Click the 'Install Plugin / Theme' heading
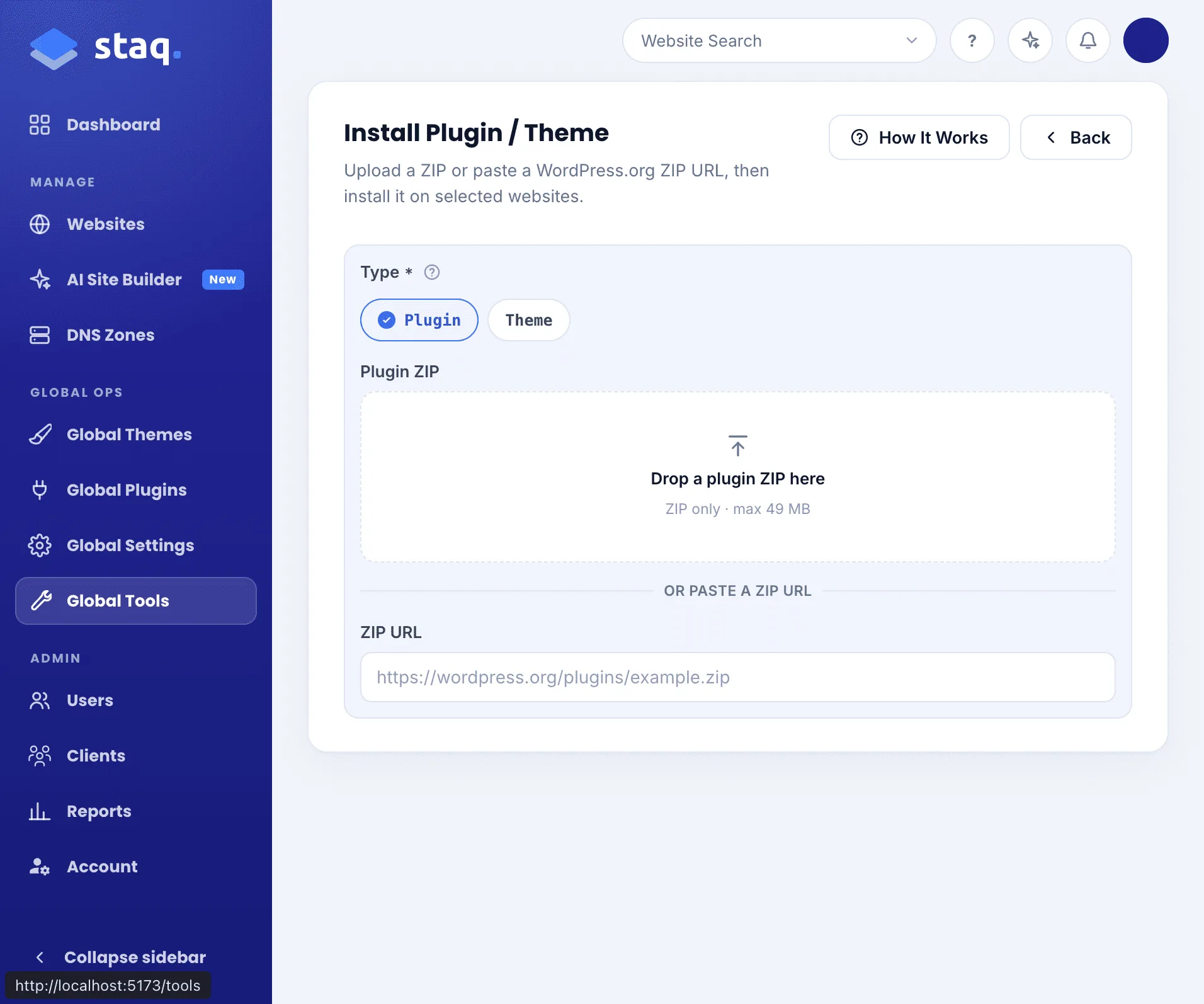Image resolution: width=1204 pixels, height=1004 pixels. point(476,133)
